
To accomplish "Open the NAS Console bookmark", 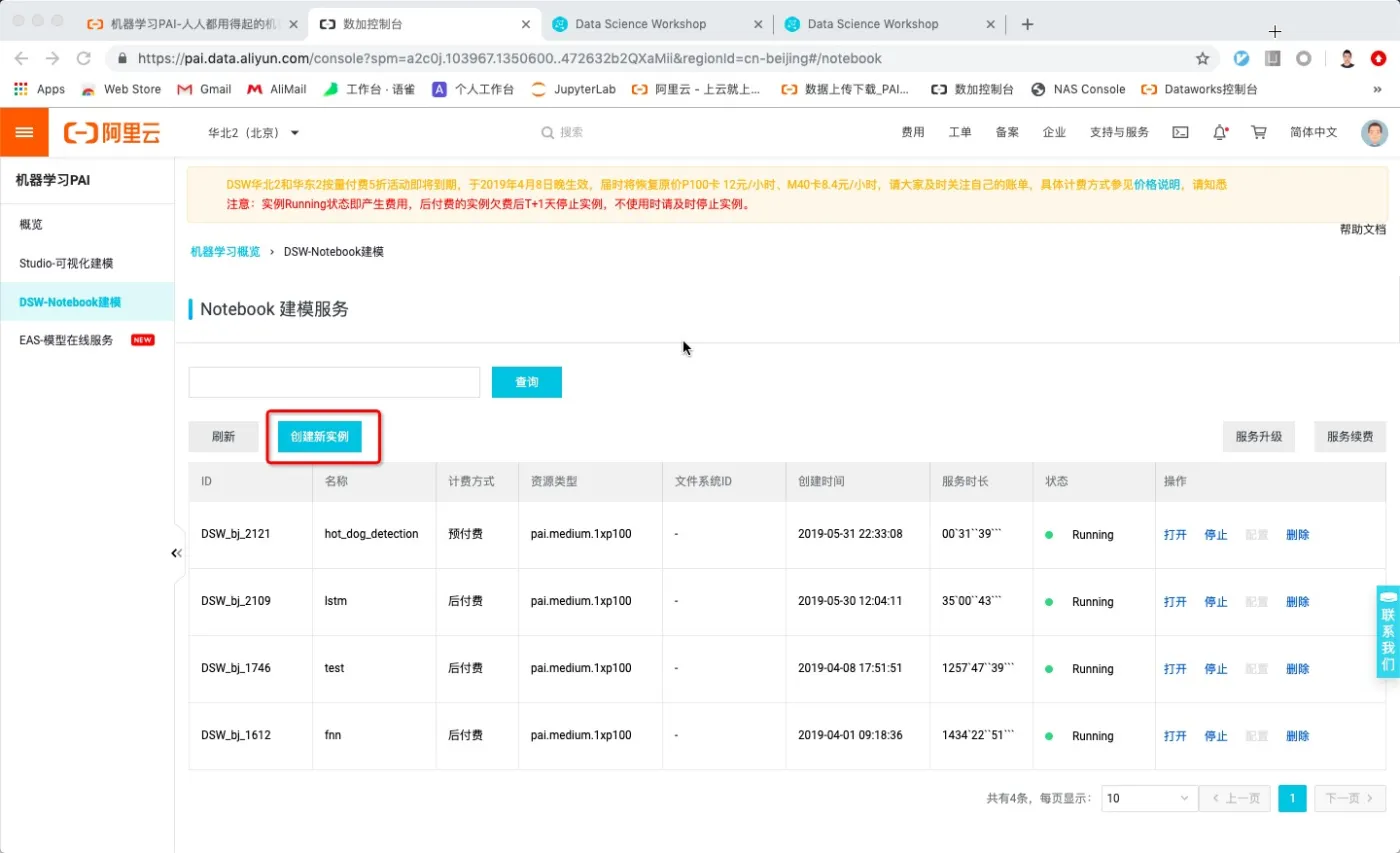I will pos(1078,89).
